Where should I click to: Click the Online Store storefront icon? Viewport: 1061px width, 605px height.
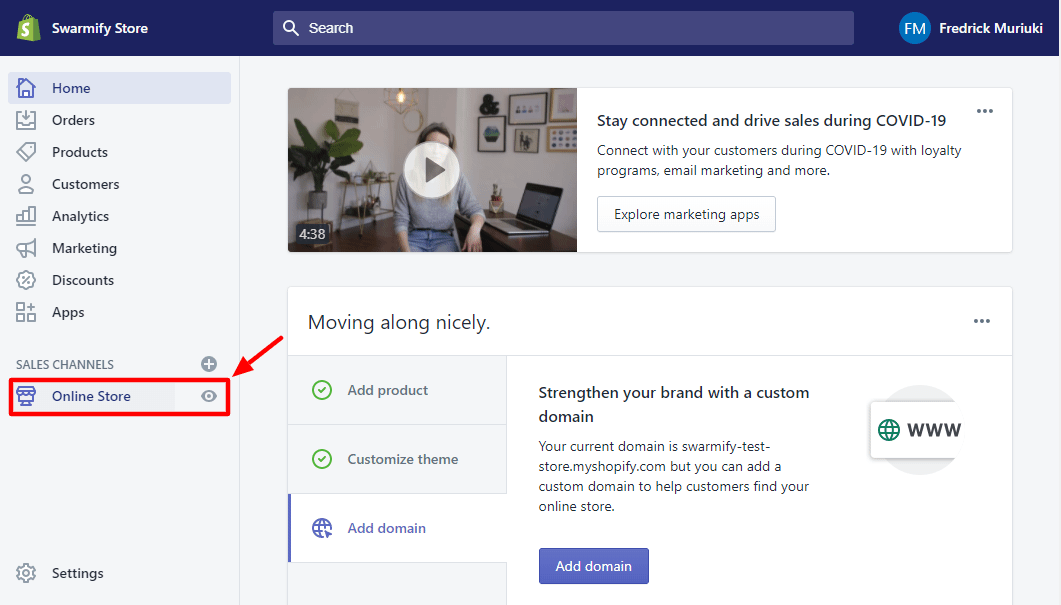(x=26, y=396)
